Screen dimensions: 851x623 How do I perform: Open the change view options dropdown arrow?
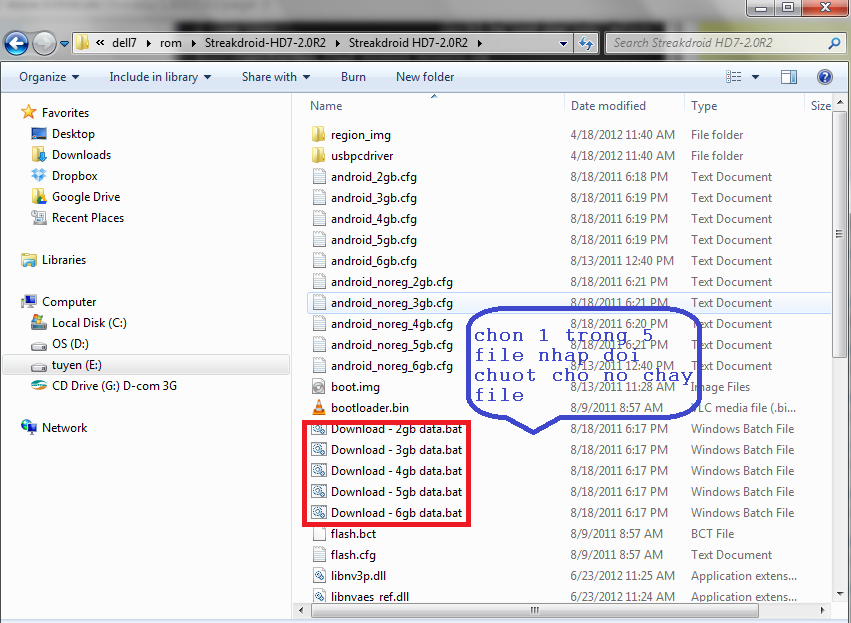(754, 77)
